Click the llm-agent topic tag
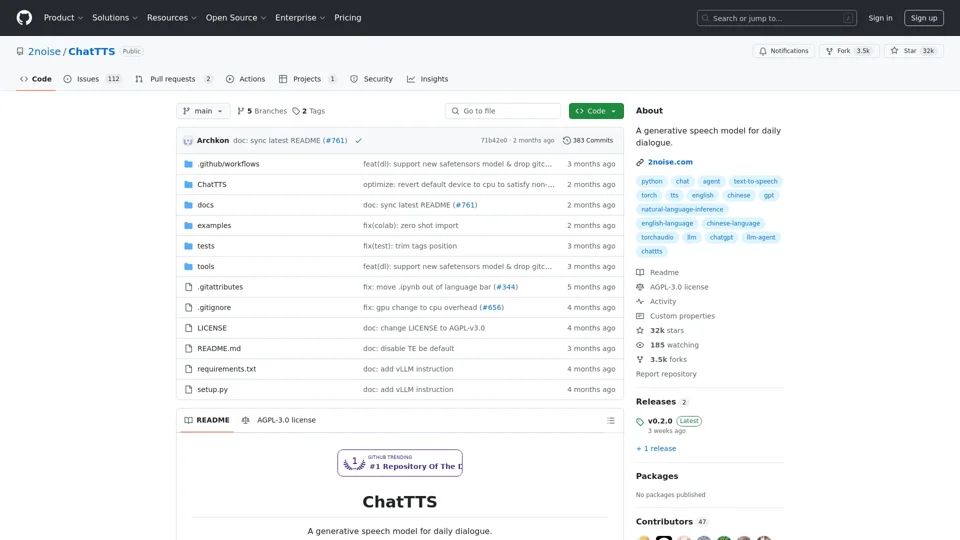The width and height of the screenshot is (960, 540). point(760,238)
